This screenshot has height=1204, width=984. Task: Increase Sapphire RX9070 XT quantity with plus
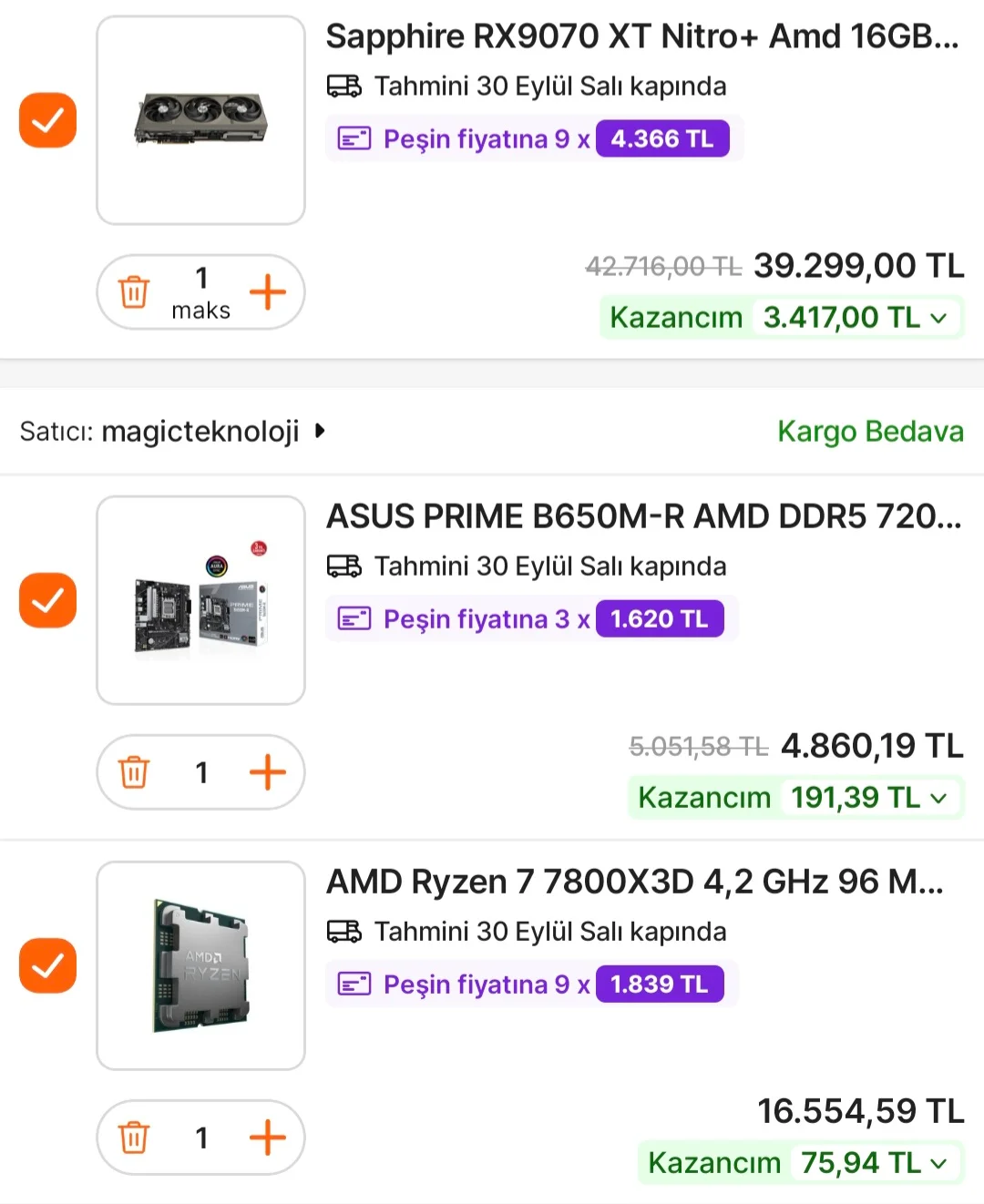tap(268, 292)
